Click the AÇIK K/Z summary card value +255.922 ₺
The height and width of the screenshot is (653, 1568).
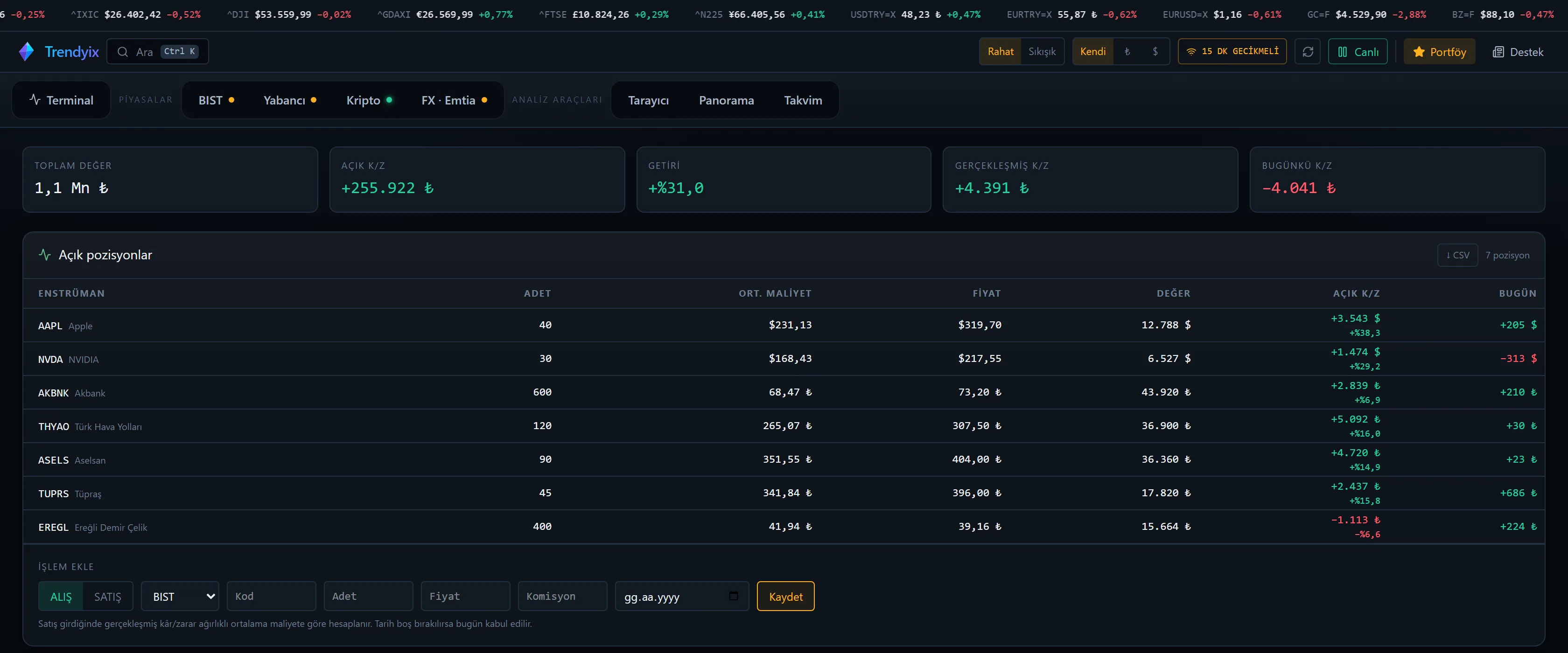(388, 188)
